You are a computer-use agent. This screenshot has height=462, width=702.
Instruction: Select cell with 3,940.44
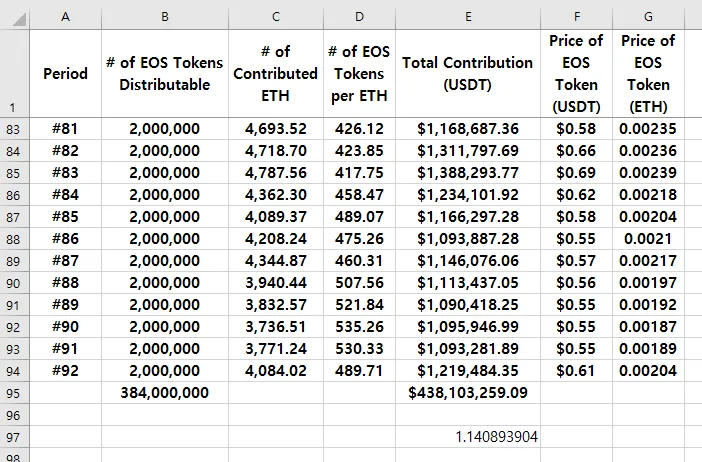click(x=276, y=283)
